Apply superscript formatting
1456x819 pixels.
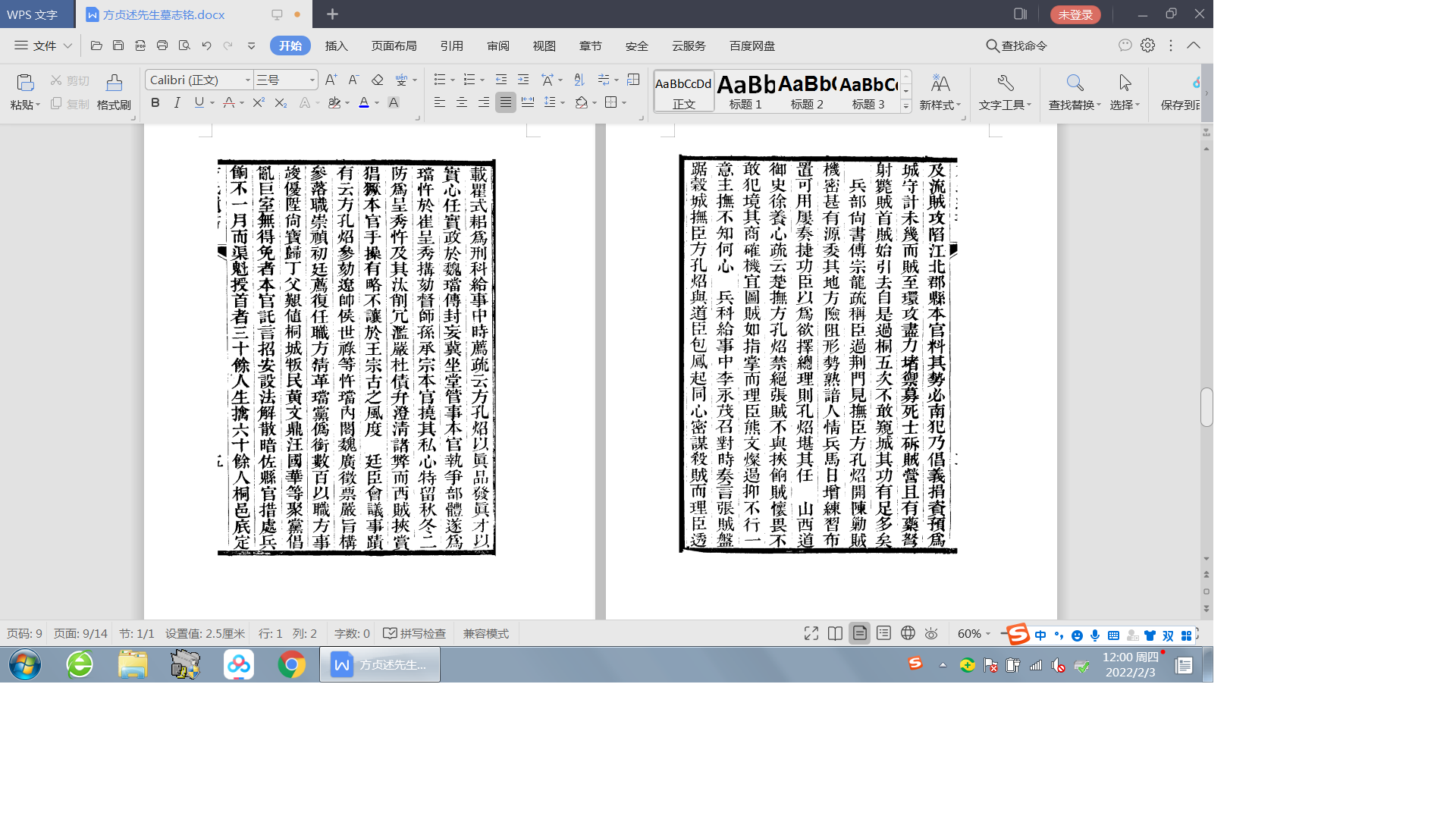tap(258, 102)
